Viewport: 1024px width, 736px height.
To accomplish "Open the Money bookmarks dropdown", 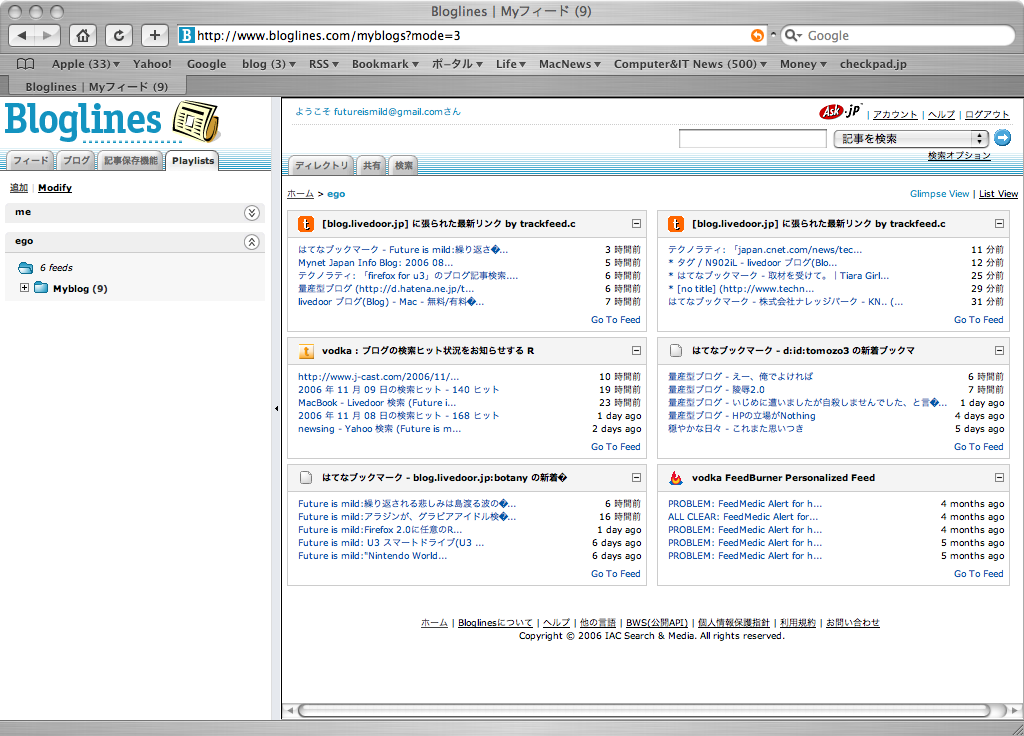I will click(803, 64).
